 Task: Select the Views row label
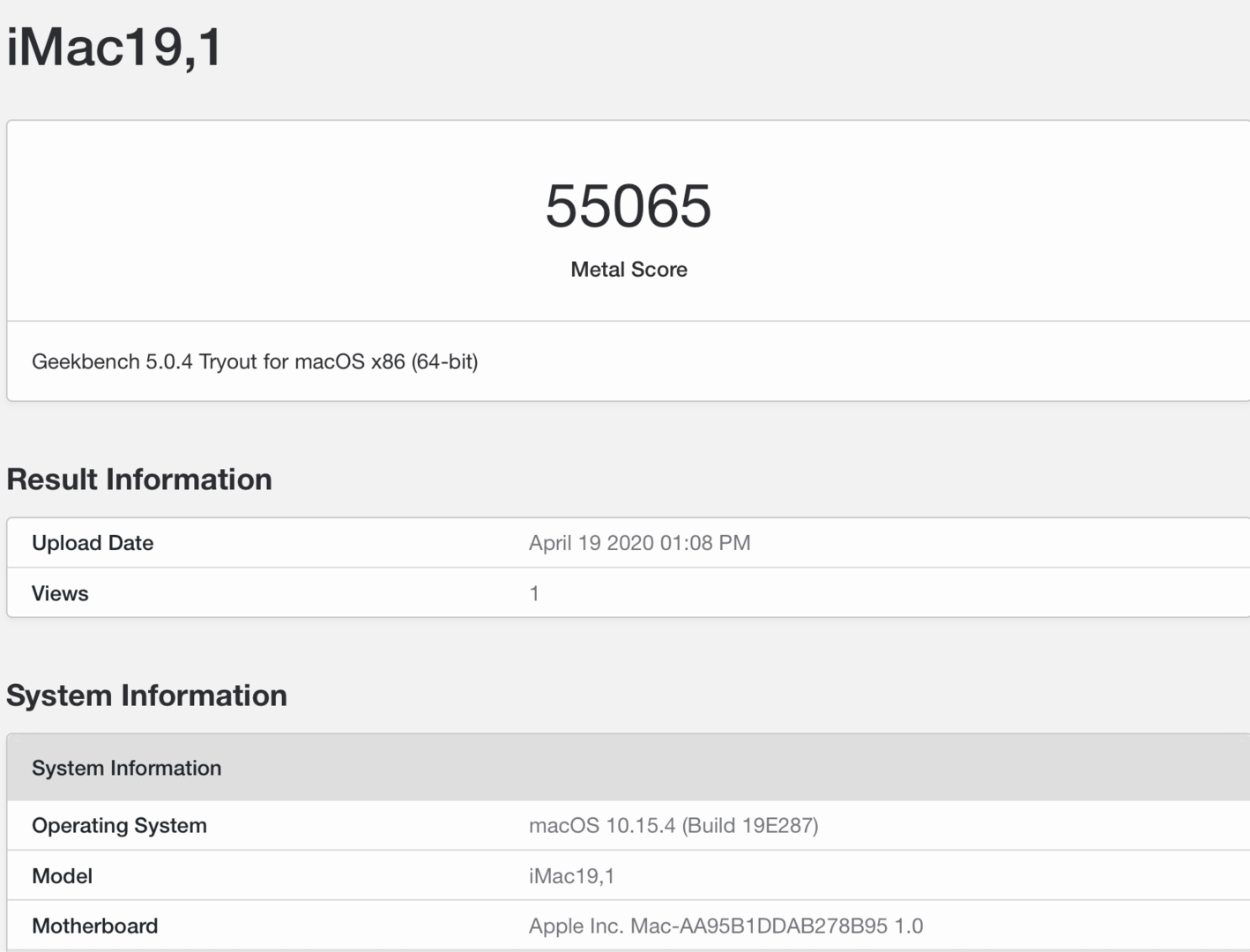[60, 593]
